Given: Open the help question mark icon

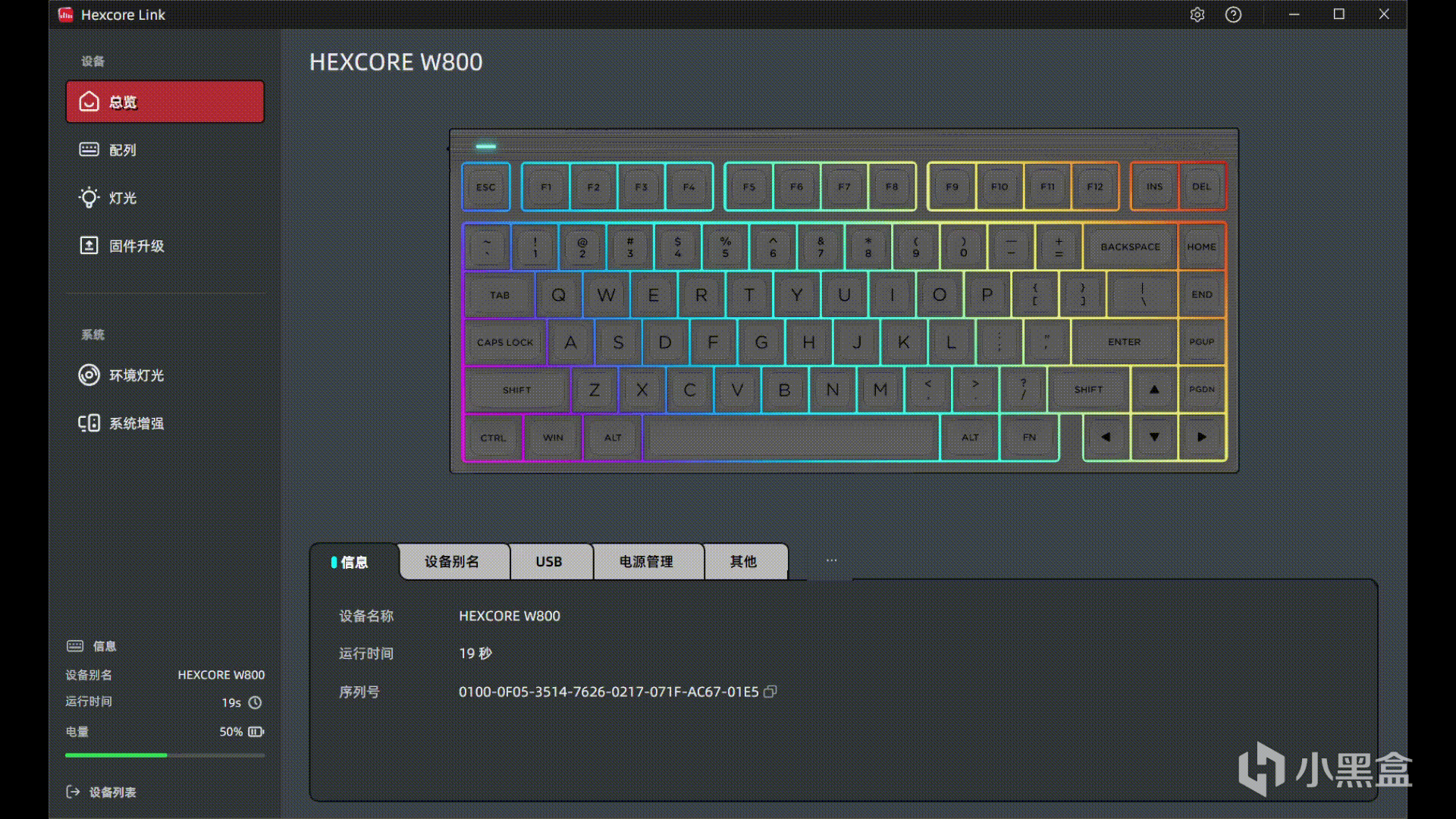Looking at the screenshot, I should (x=1233, y=14).
